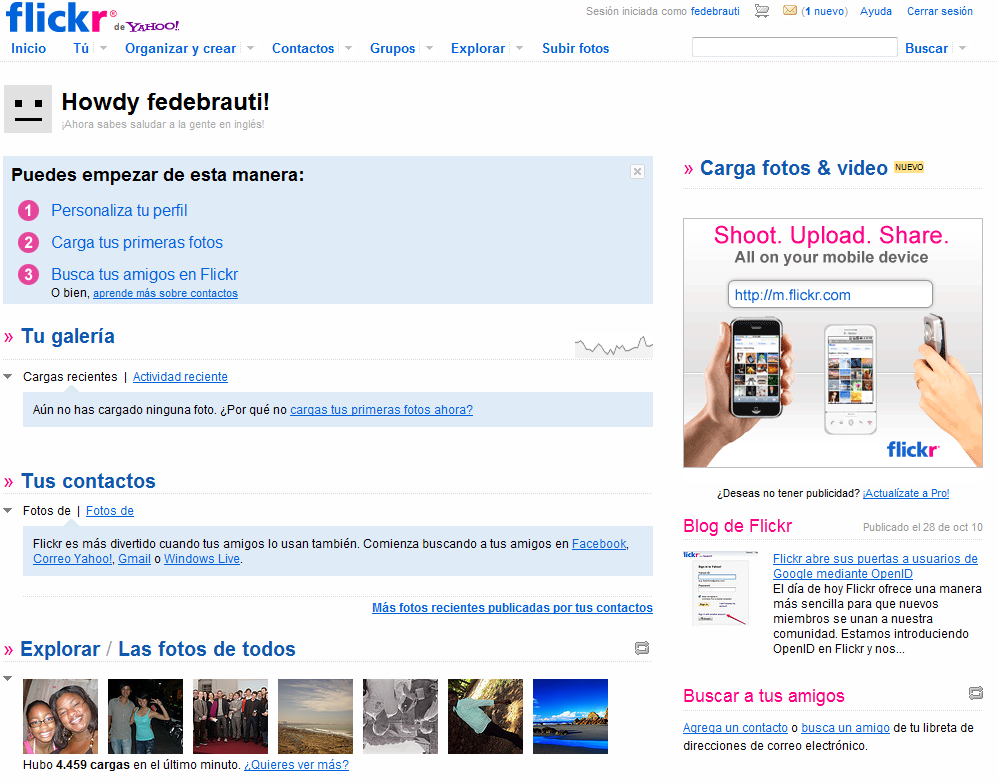Open the Explorar dropdown arrow

coord(518,47)
